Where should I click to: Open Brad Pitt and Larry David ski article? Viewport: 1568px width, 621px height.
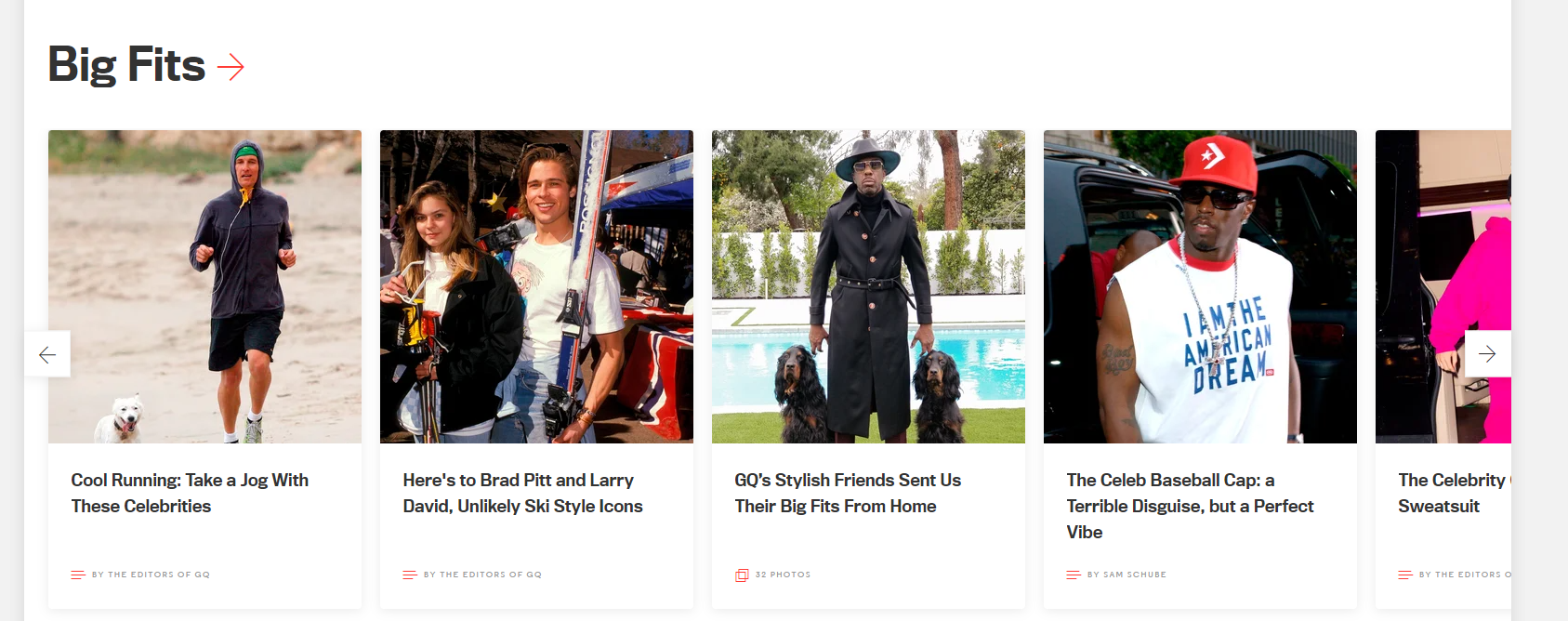tap(522, 493)
